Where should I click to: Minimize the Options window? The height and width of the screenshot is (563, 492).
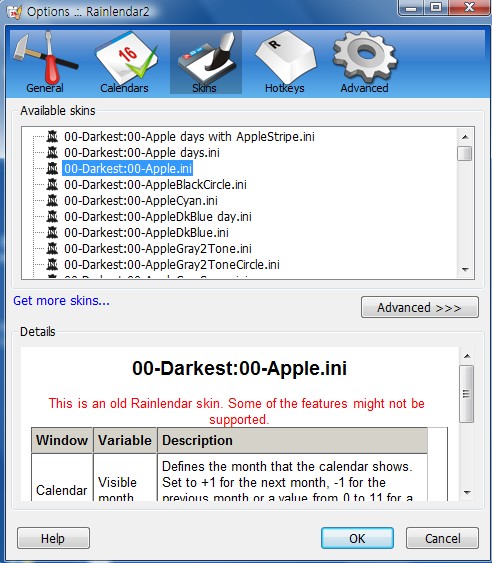pyautogui.click(x=412, y=7)
